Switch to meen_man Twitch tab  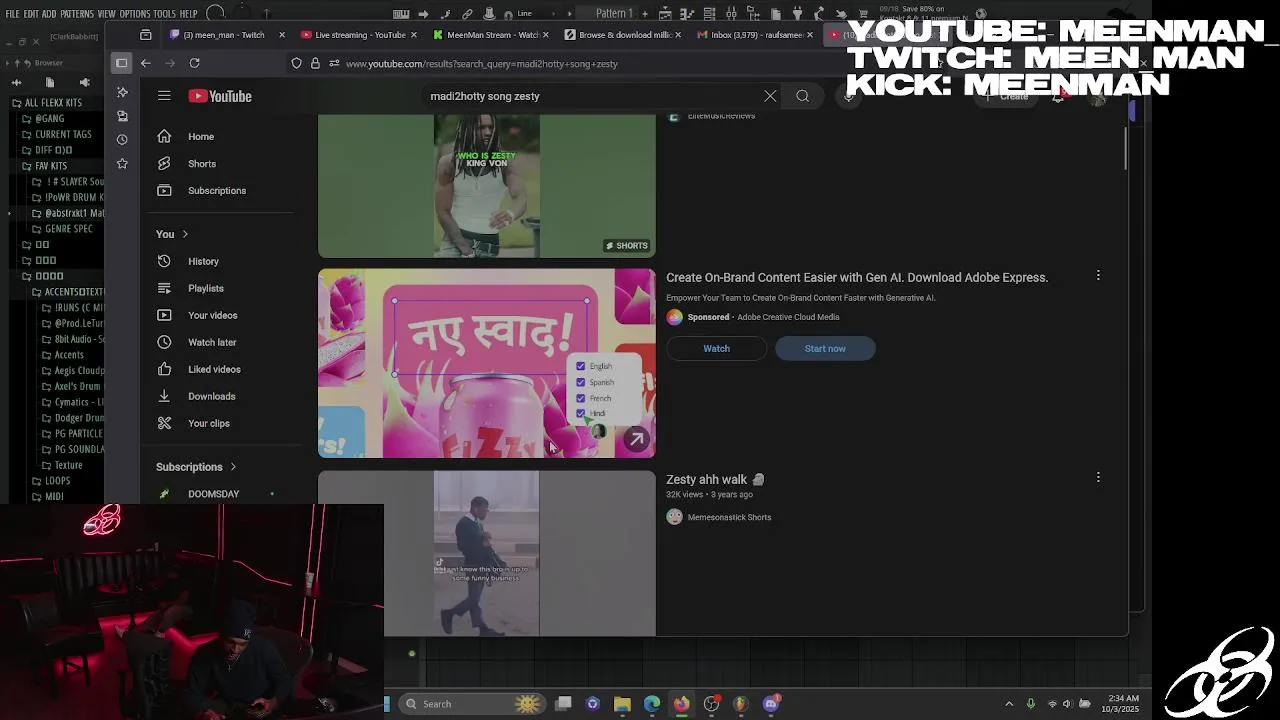click(x=224, y=34)
